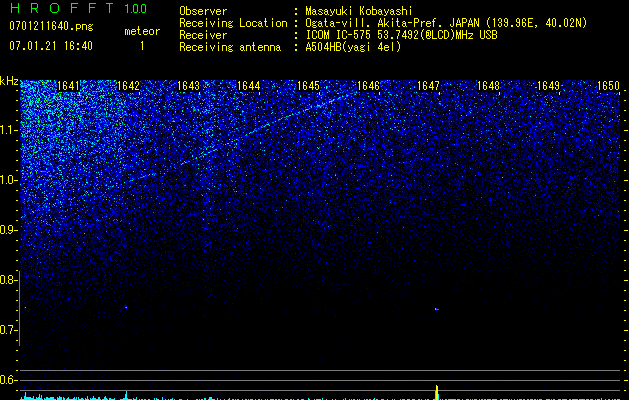Click the 1648 time marker
This screenshot has height=400, width=629.
(488, 86)
